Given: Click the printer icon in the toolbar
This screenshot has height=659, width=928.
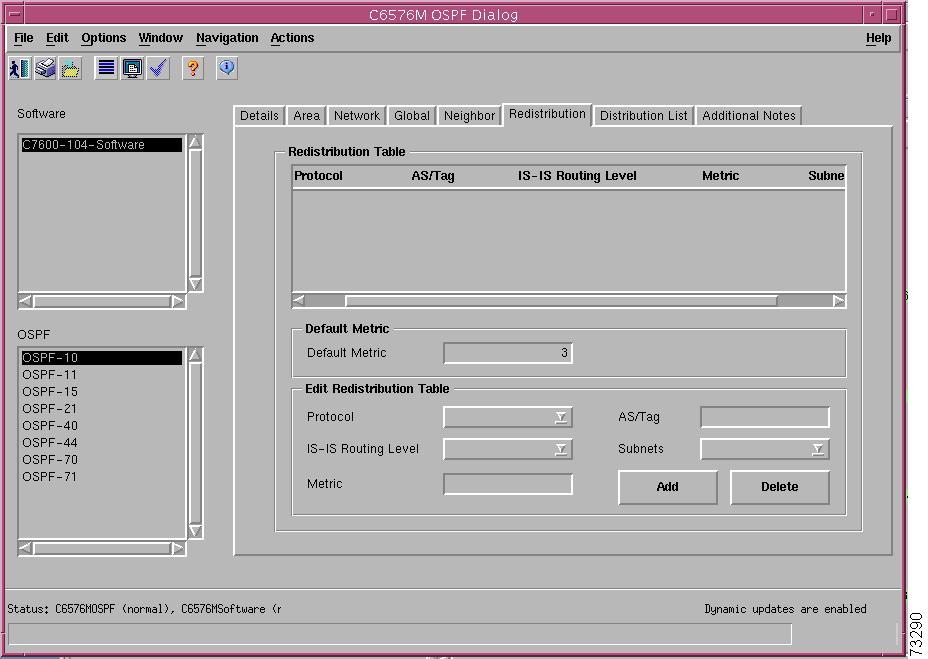Looking at the screenshot, I should click(x=45, y=68).
